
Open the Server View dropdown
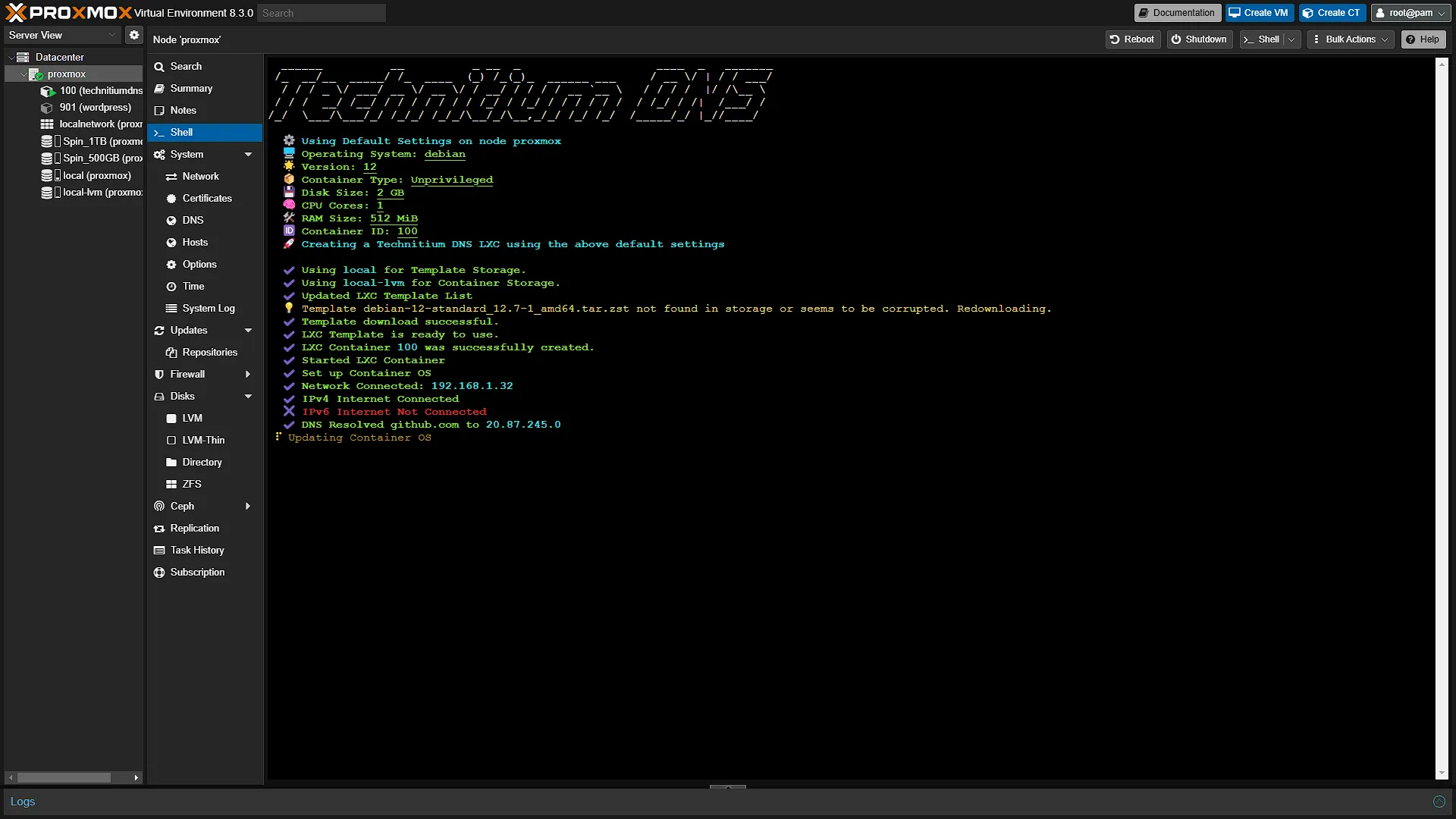coord(62,35)
